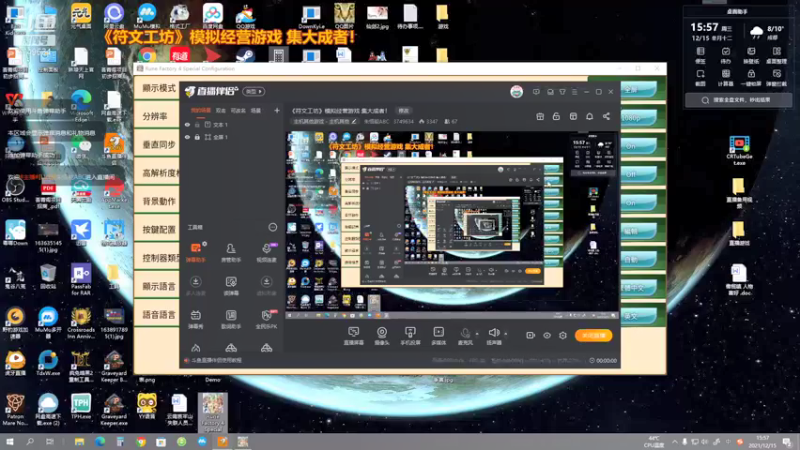Switch to the third scene tab
This screenshot has height=450, width=800.
(x=238, y=110)
